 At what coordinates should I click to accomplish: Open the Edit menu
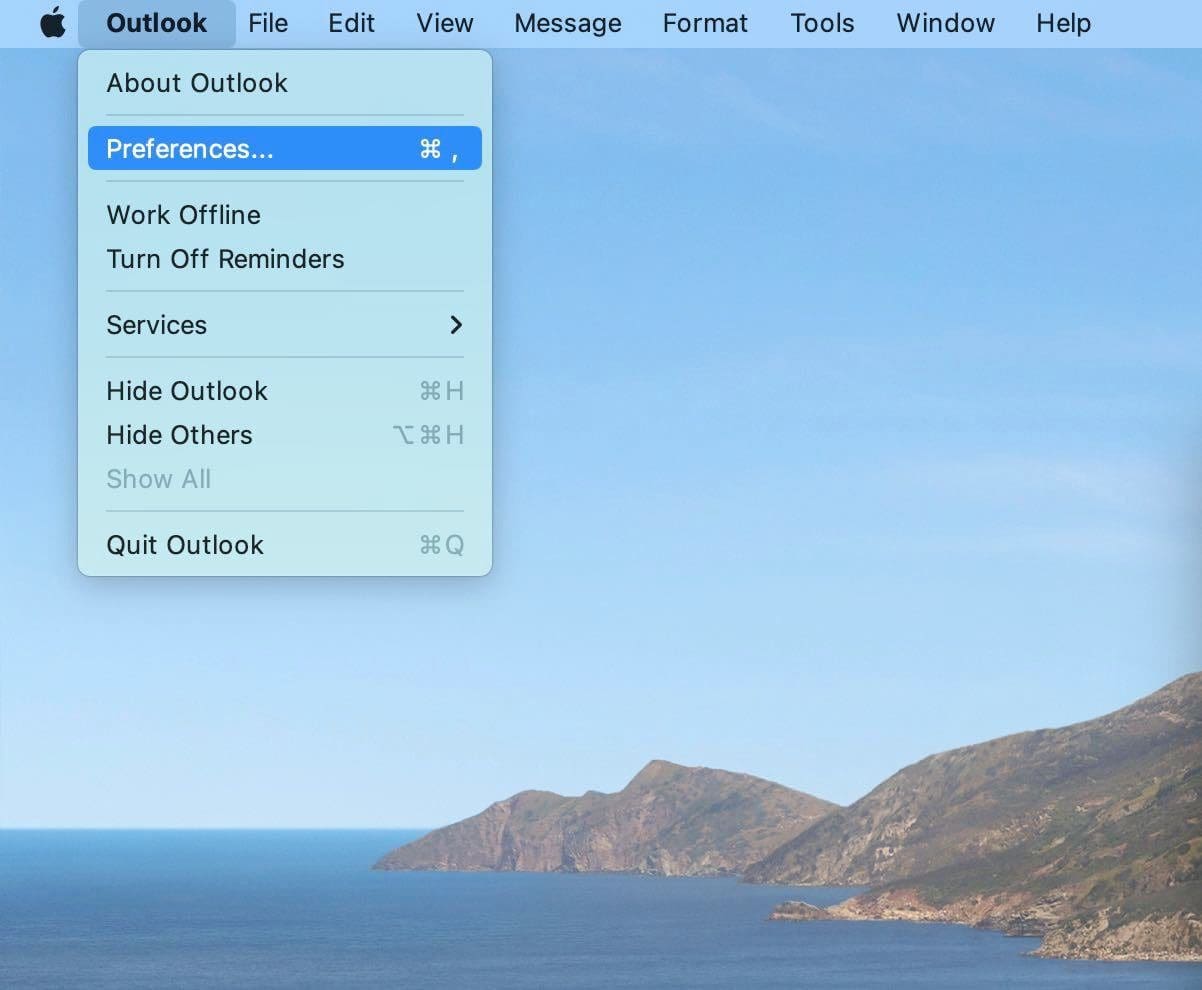point(352,23)
